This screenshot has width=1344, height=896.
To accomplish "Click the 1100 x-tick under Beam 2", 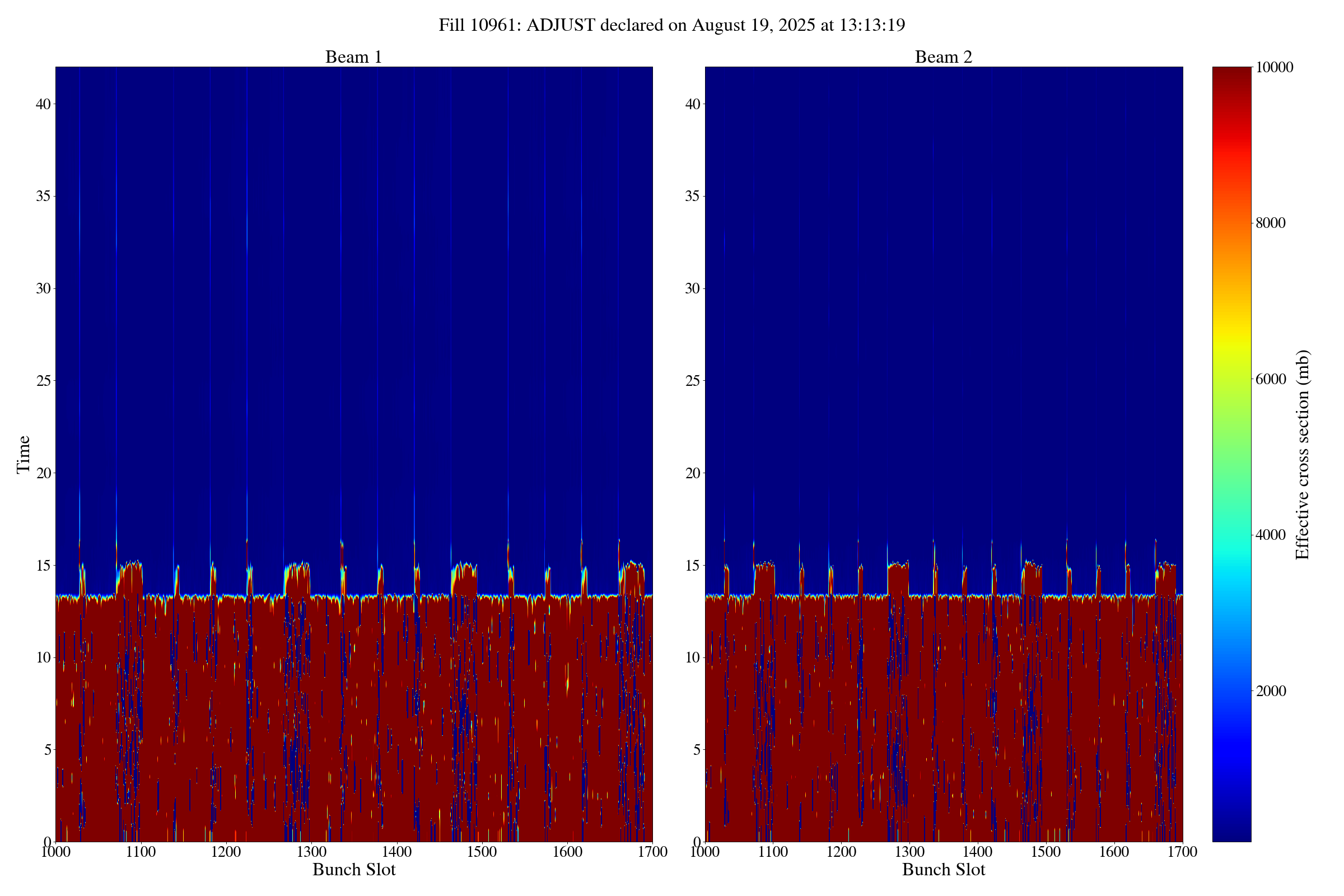I will pos(773,852).
